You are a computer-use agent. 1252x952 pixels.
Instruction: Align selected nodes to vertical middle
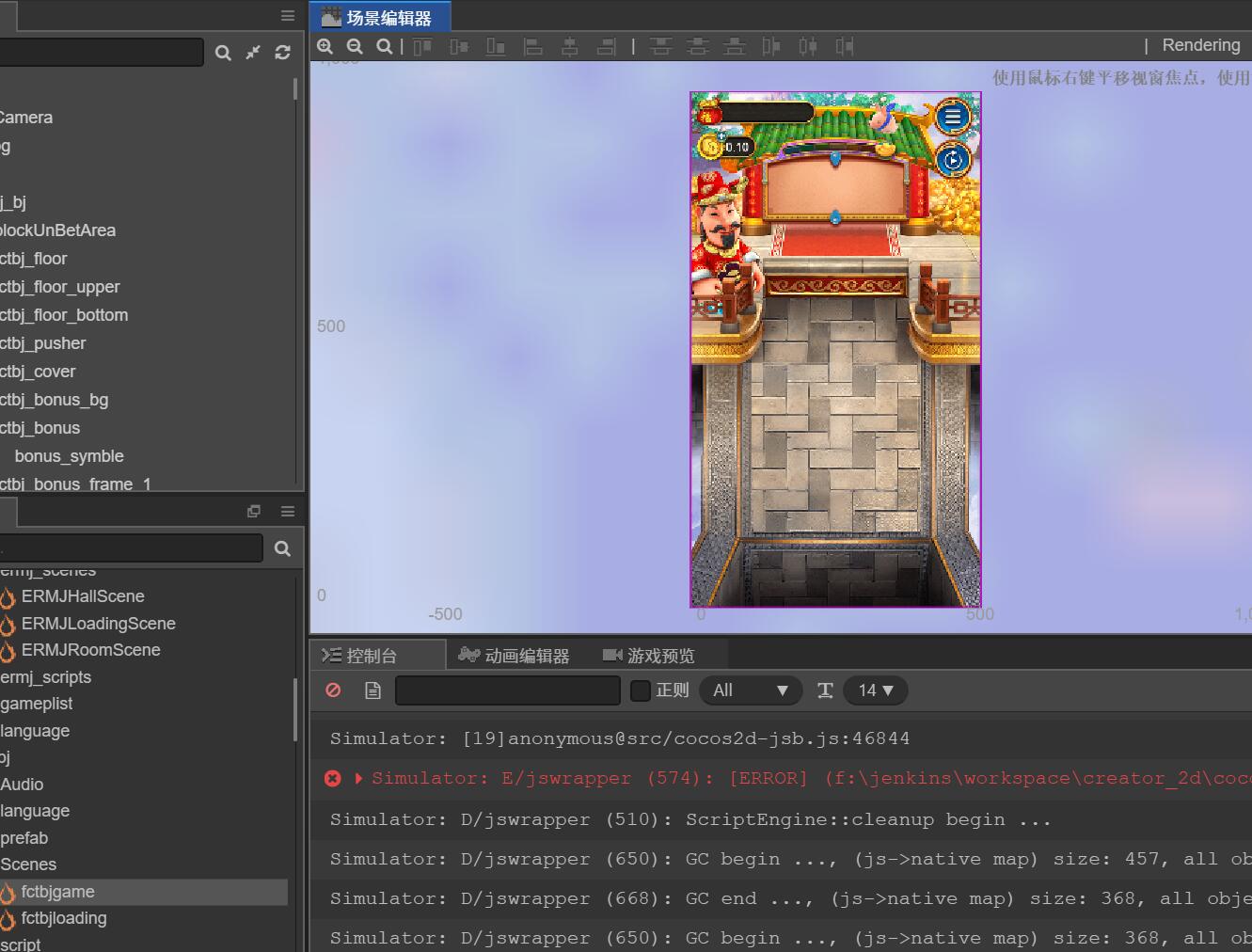[459, 46]
